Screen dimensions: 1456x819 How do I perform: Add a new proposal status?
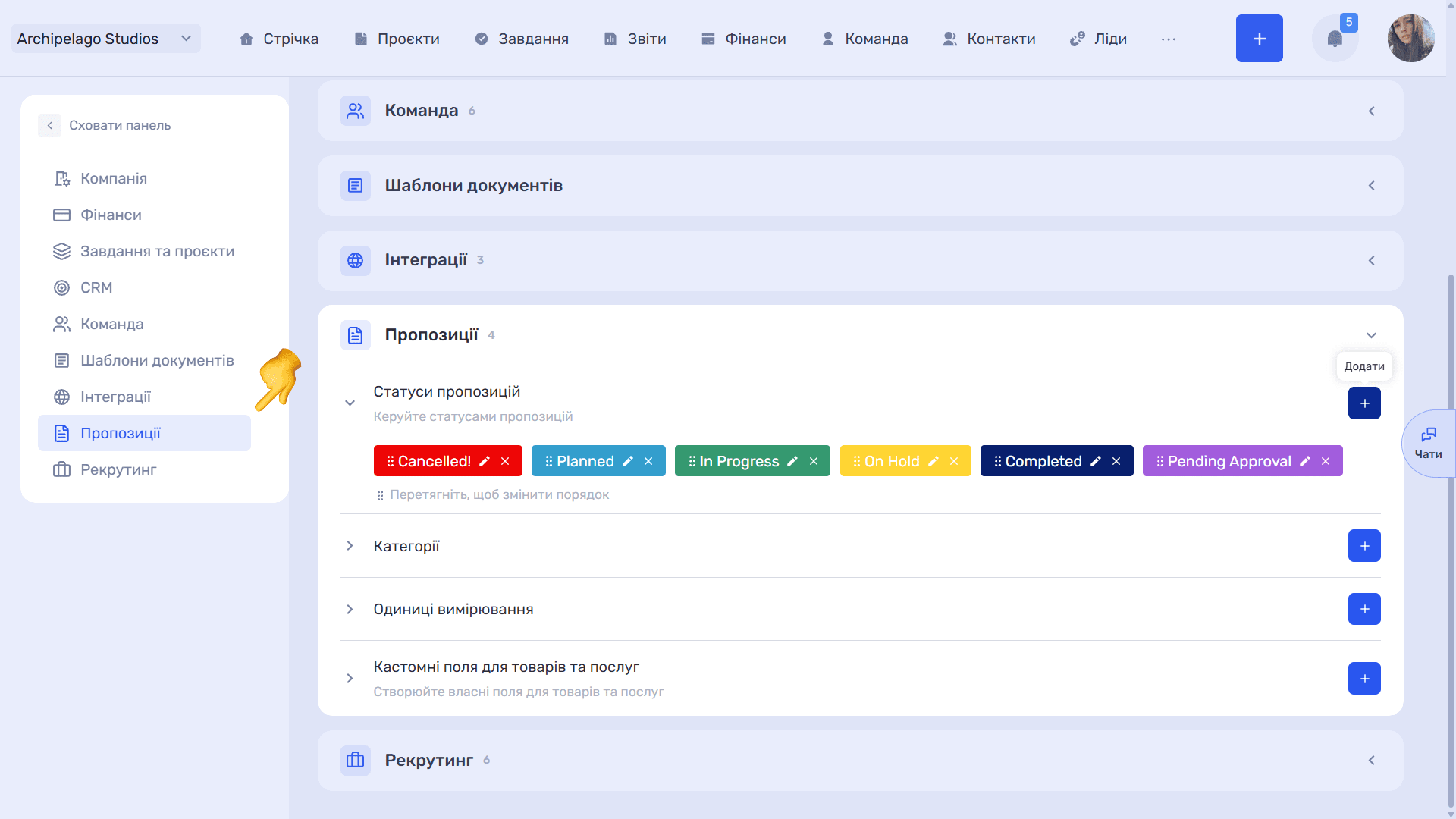pos(1364,403)
